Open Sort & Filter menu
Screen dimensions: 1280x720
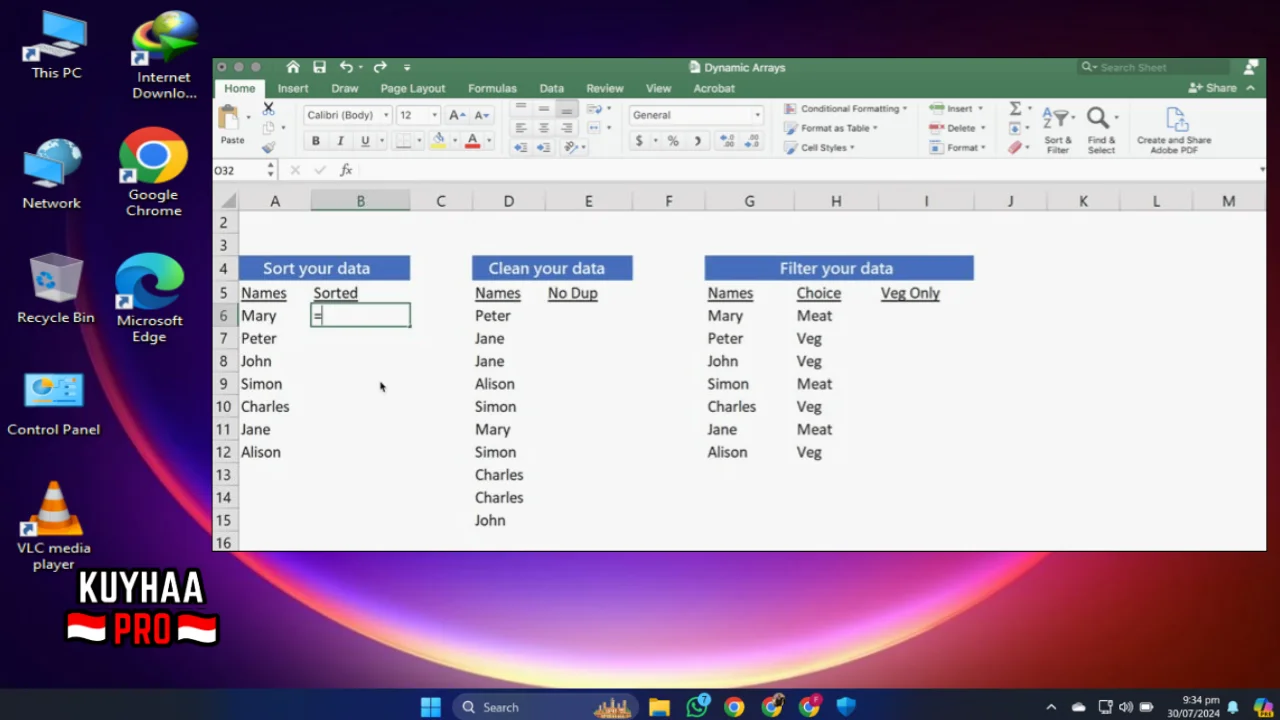pyautogui.click(x=1058, y=130)
